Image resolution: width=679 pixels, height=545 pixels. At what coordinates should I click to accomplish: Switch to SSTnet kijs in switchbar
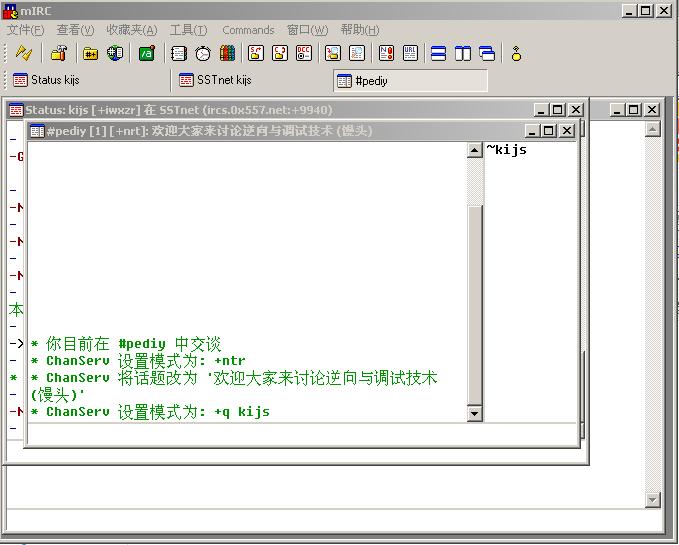click(x=253, y=80)
